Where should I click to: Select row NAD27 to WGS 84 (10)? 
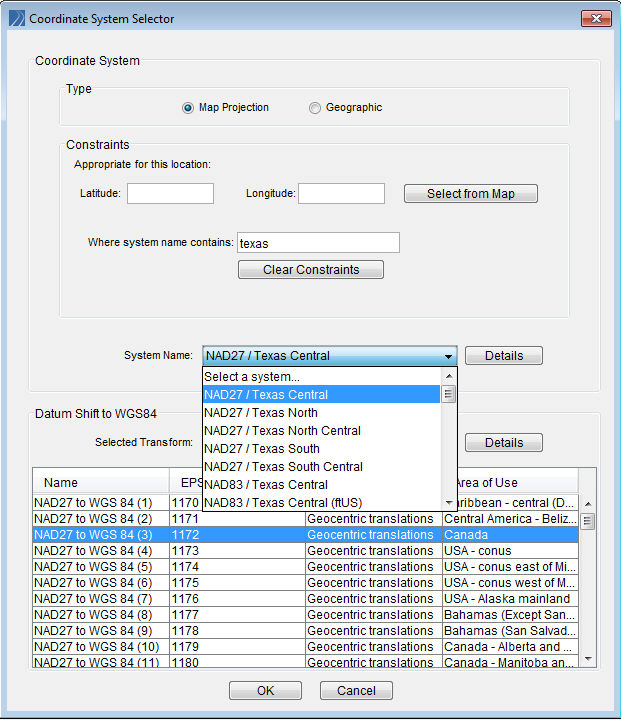pyautogui.click(x=305, y=647)
